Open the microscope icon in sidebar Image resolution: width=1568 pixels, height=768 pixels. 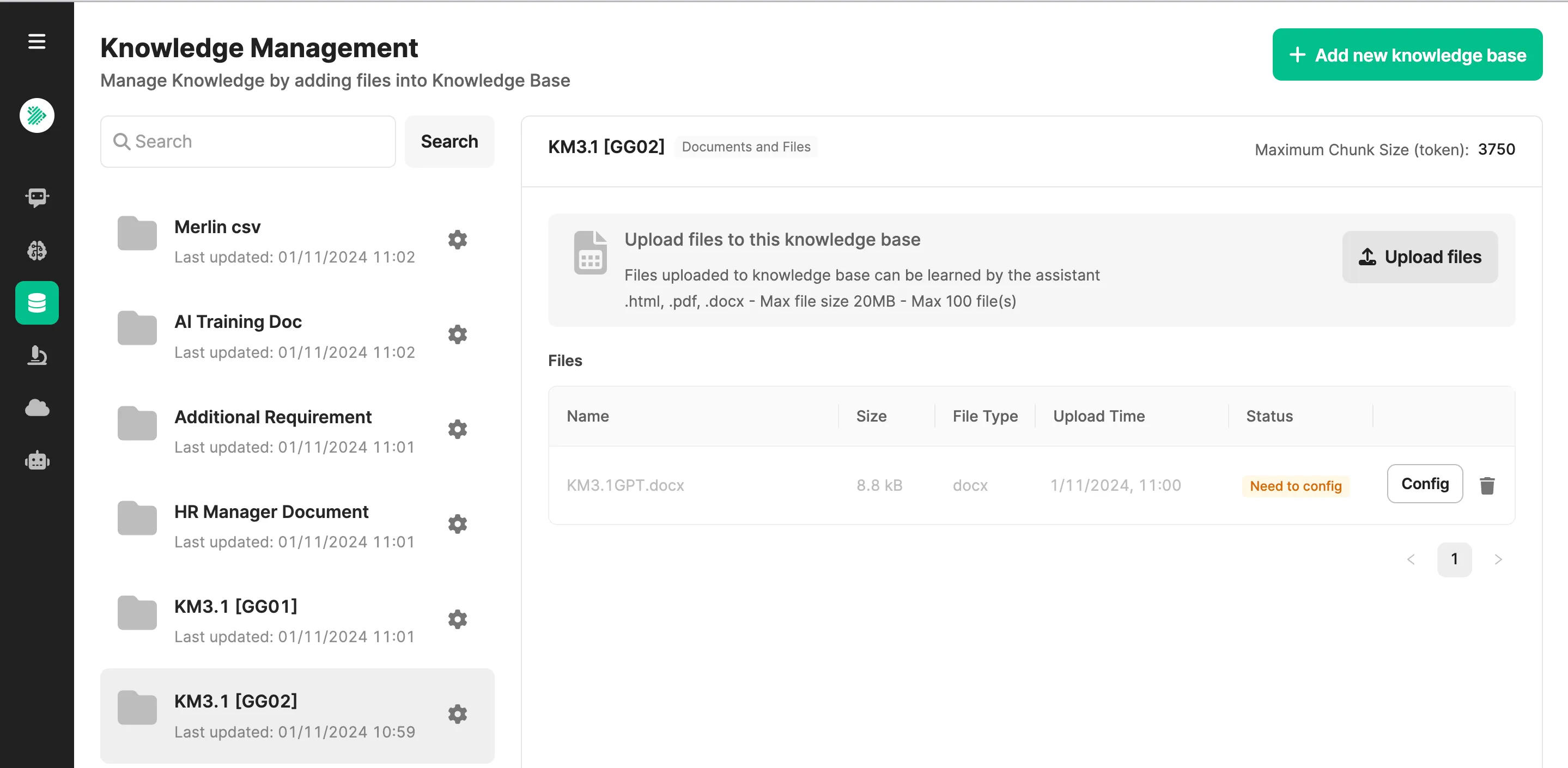coord(37,355)
